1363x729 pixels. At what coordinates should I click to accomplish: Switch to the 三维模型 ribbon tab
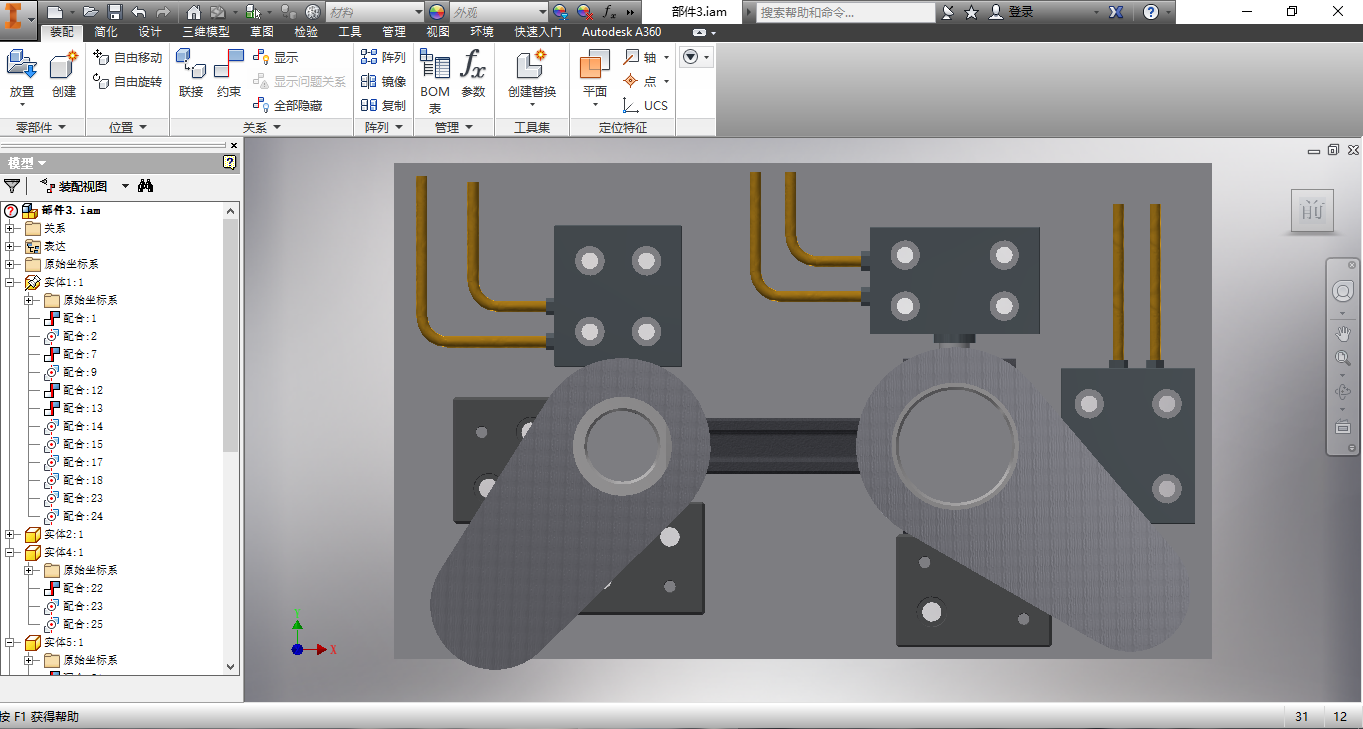[x=206, y=32]
